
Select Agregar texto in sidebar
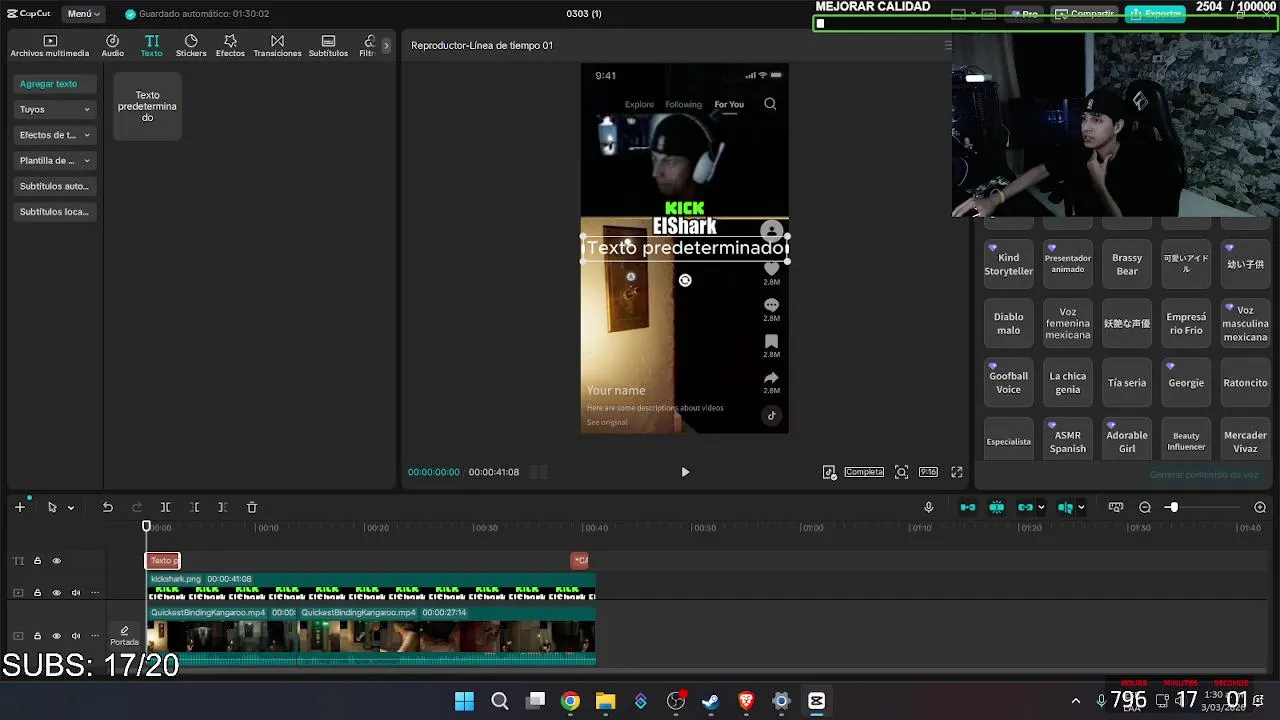click(x=55, y=84)
